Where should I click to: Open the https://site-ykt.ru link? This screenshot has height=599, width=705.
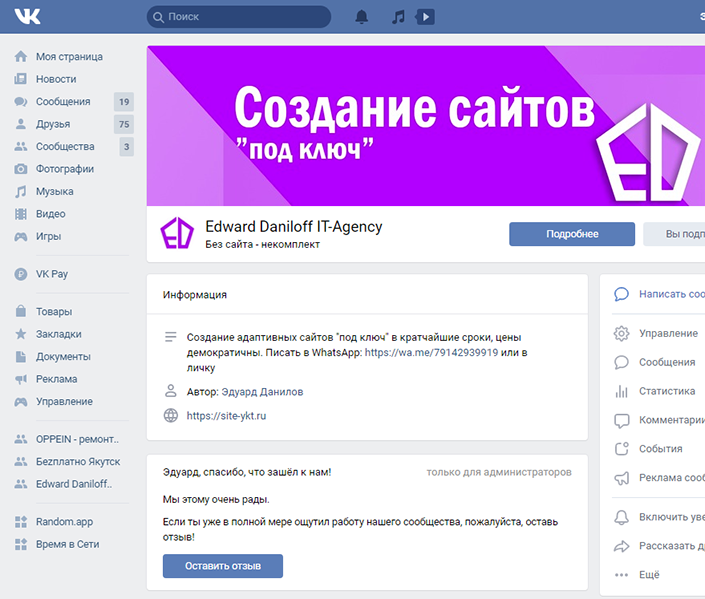(226, 416)
